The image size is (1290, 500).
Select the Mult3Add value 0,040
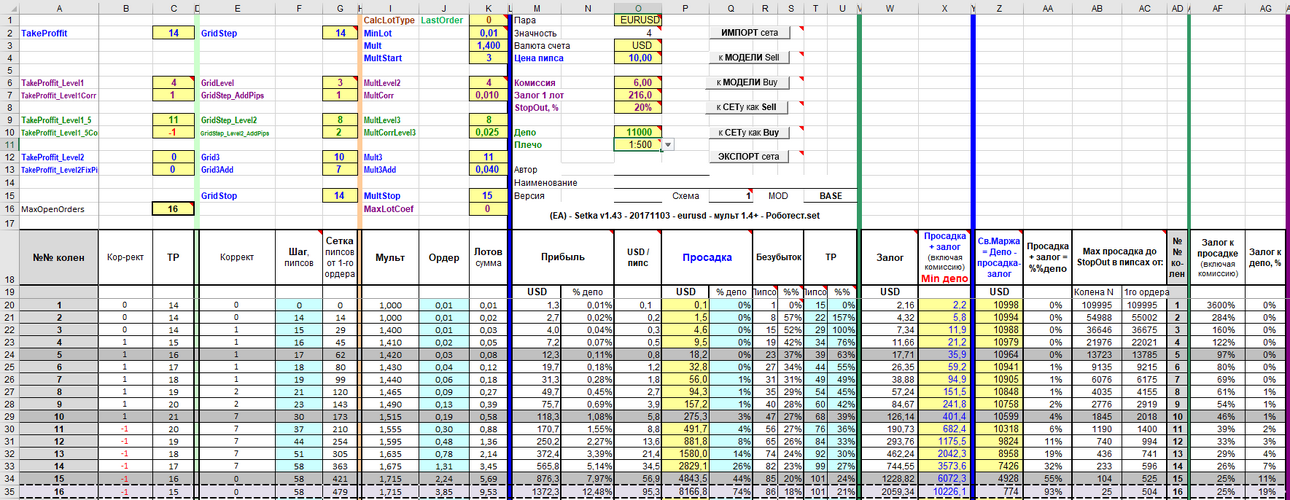point(488,170)
